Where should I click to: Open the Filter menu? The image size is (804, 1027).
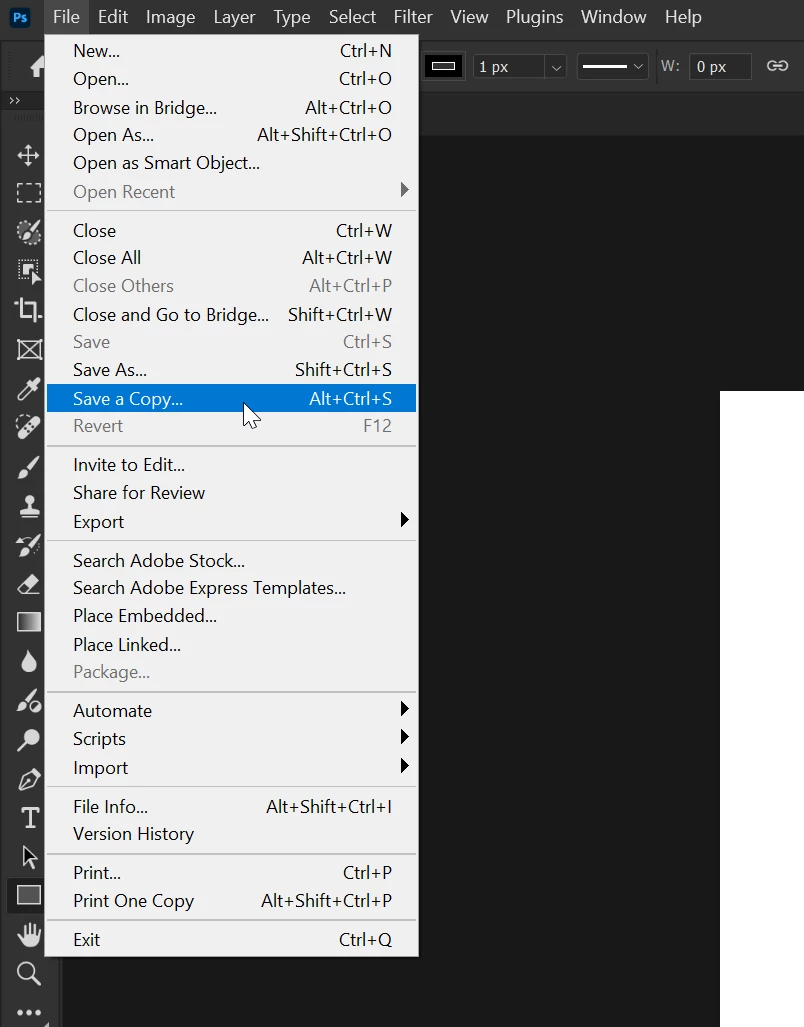(x=412, y=17)
